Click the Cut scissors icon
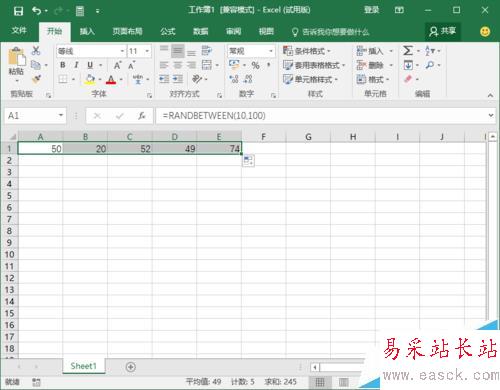 coord(36,51)
